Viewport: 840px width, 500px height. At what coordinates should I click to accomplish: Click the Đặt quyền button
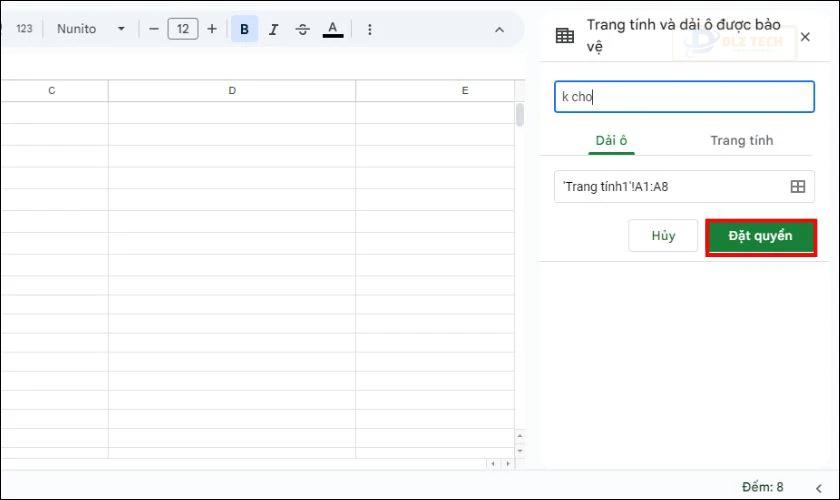tap(761, 236)
